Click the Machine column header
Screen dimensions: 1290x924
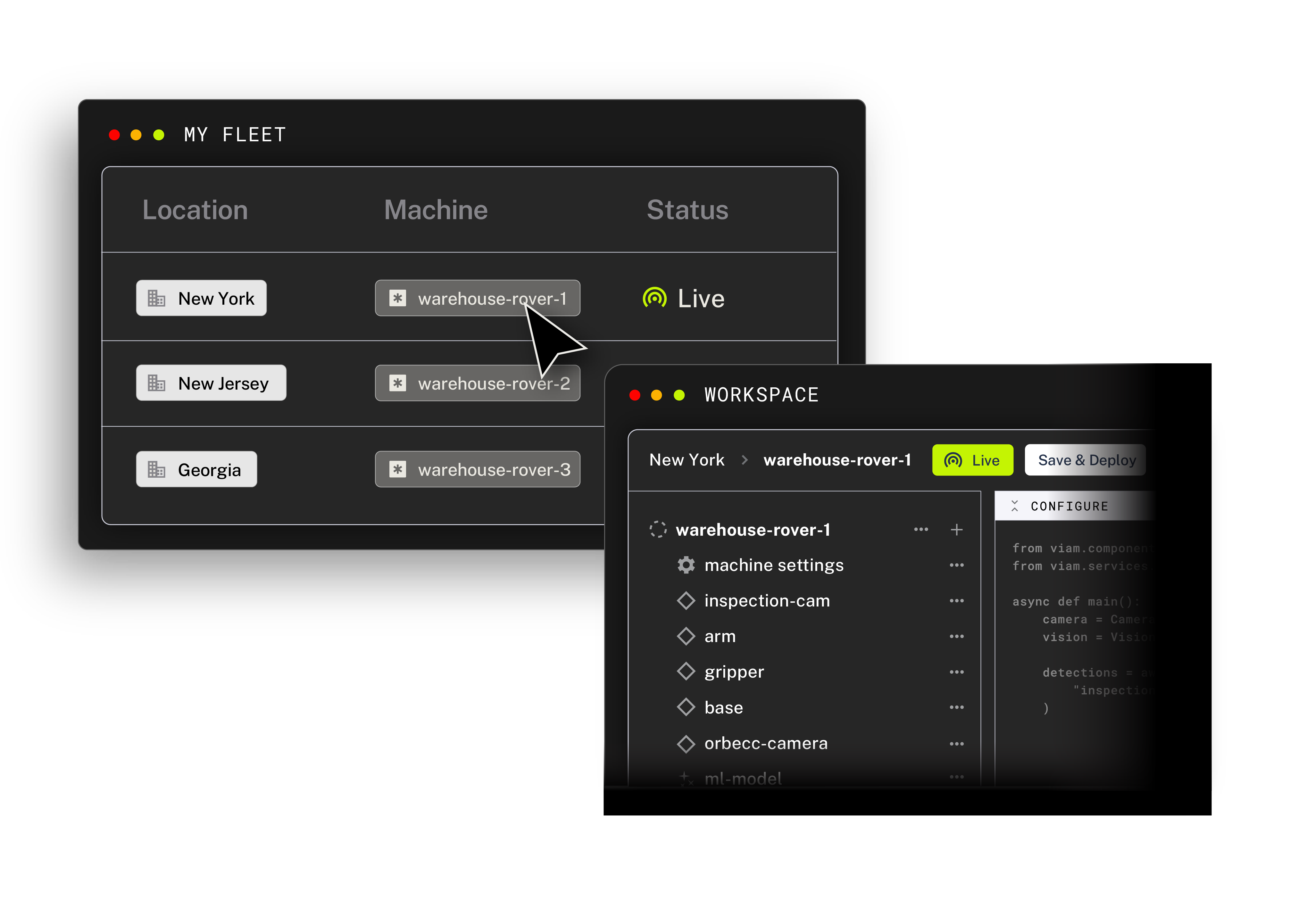click(436, 210)
